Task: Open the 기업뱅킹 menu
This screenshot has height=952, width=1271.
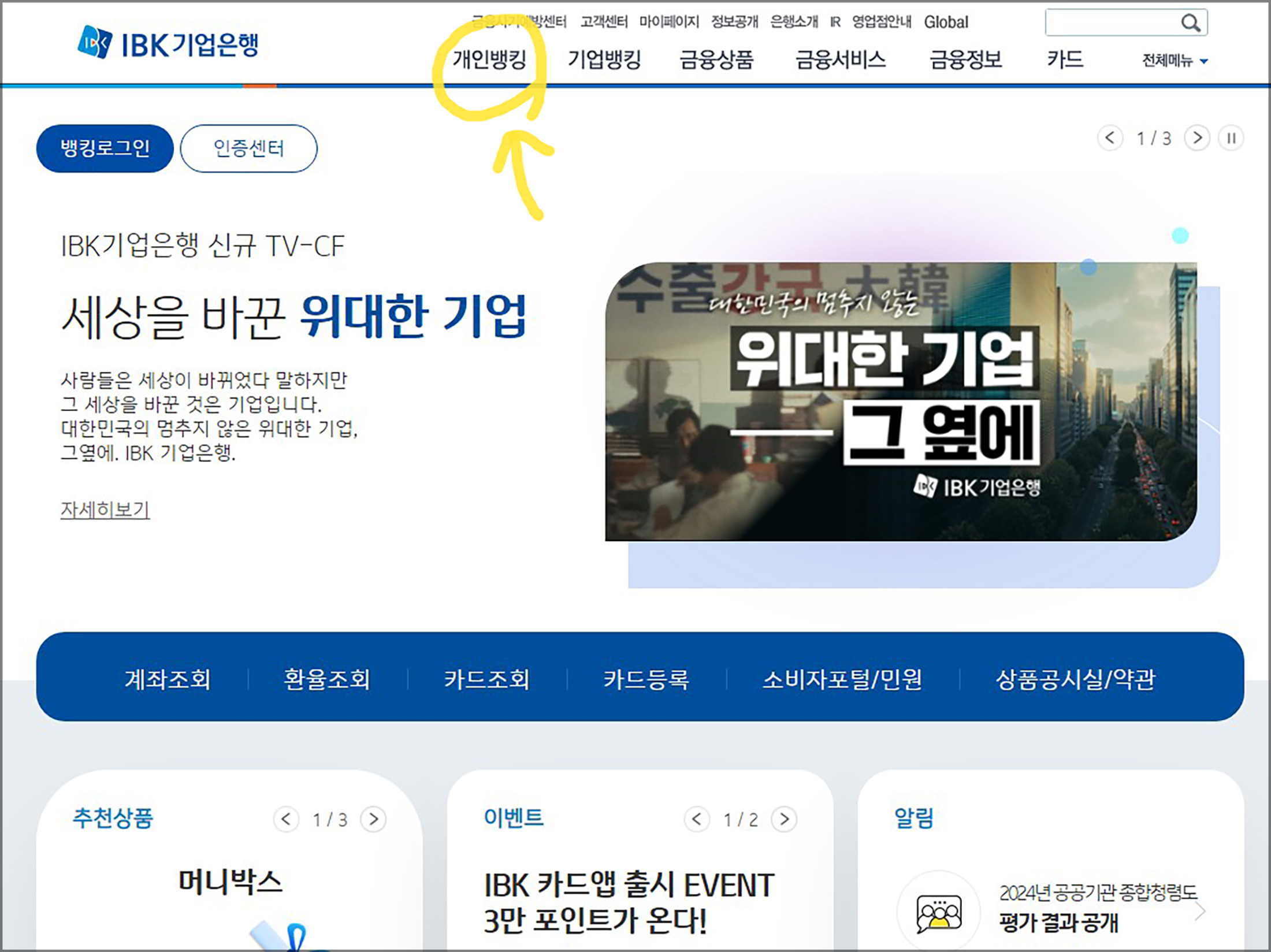Action: coord(604,59)
